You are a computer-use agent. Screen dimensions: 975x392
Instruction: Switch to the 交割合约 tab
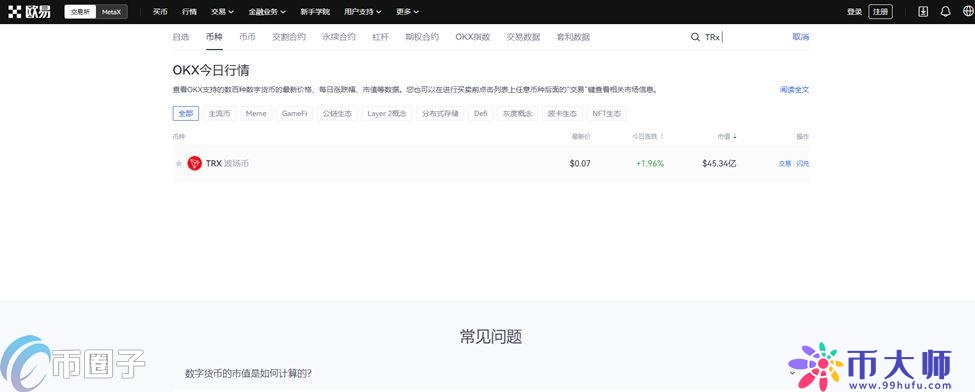[289, 37]
